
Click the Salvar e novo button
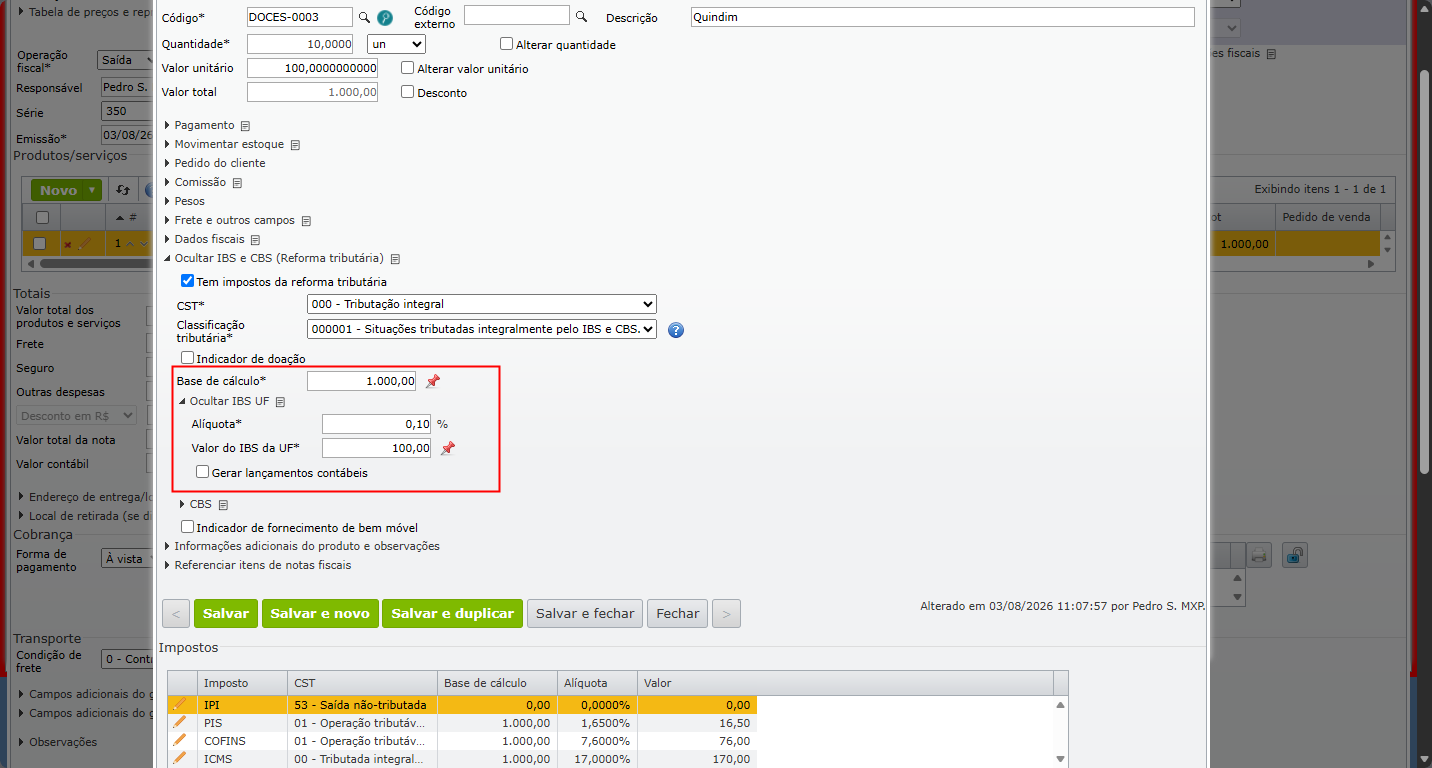click(320, 613)
